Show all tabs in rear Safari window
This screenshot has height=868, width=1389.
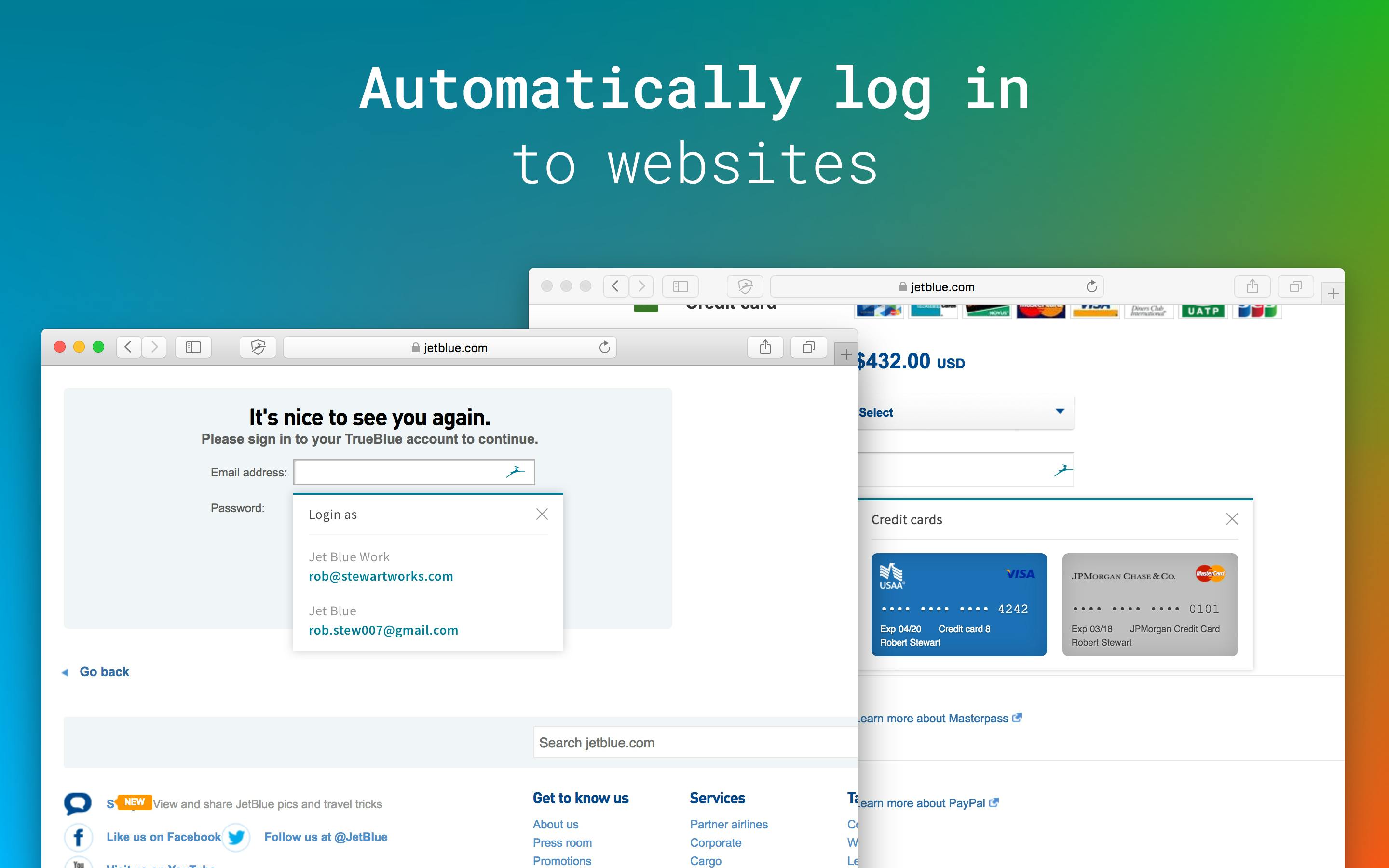pyautogui.click(x=1296, y=286)
